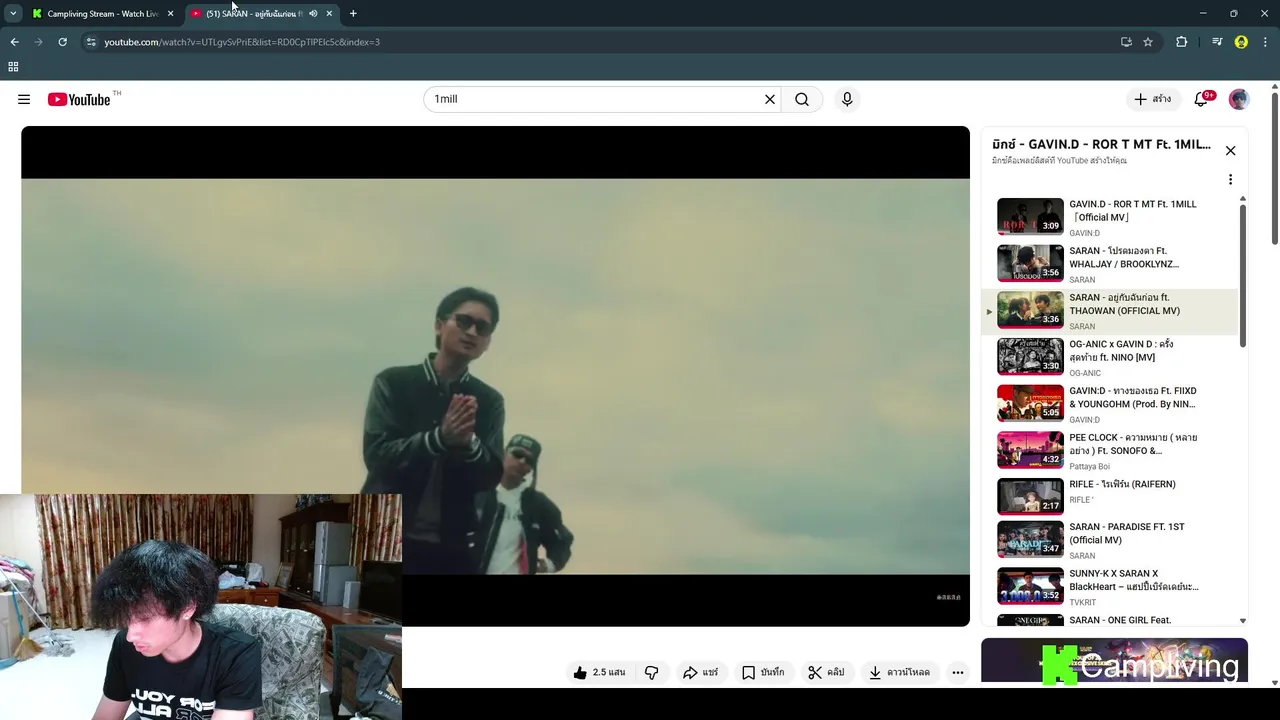This screenshot has height=720, width=1280.
Task: Click the TVKRIT channel name
Action: (x=1083, y=603)
